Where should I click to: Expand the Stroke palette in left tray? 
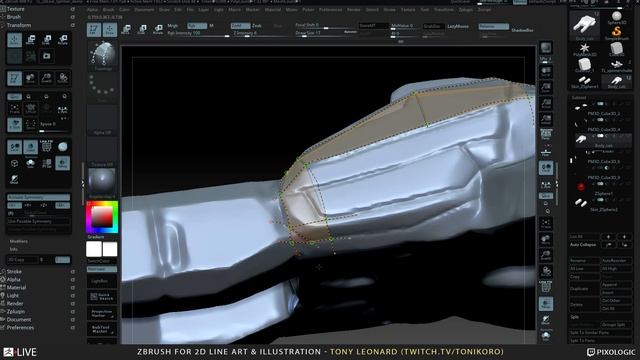point(14,271)
